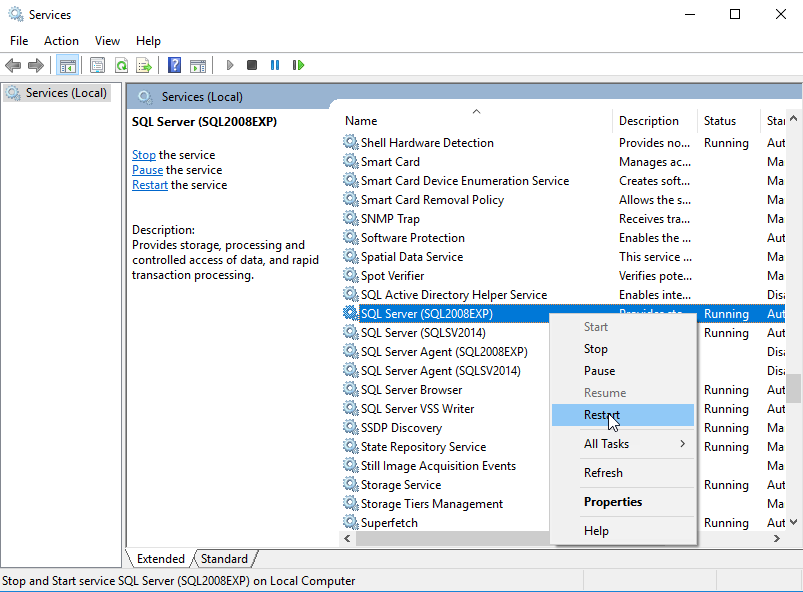Switch to the Extended tab
The width and height of the screenshot is (803, 592).
pyautogui.click(x=160, y=559)
